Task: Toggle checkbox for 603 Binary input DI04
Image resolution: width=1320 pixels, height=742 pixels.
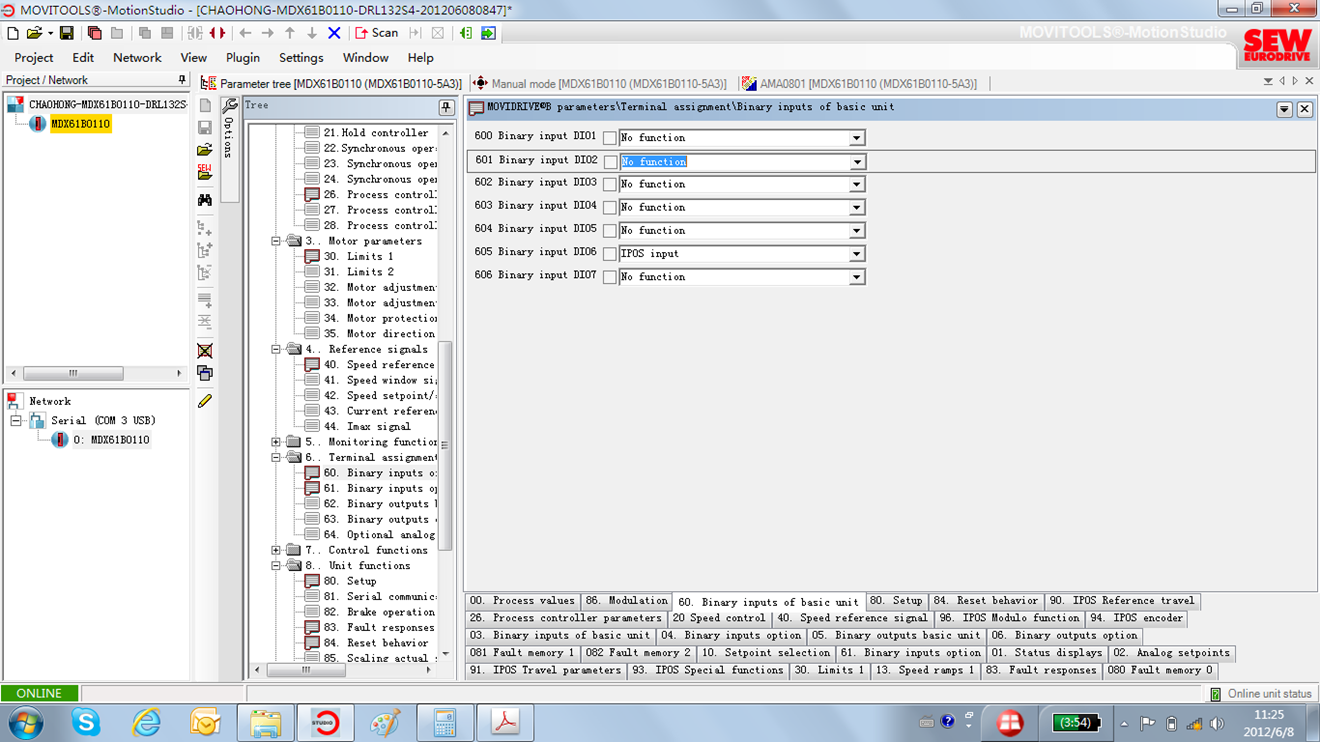Action: tap(609, 208)
